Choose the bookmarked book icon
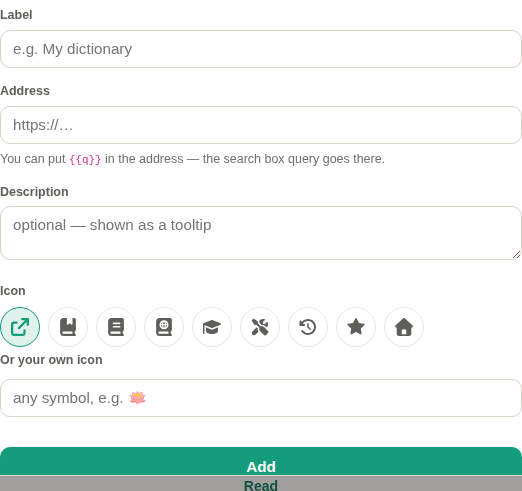 coord(68,327)
